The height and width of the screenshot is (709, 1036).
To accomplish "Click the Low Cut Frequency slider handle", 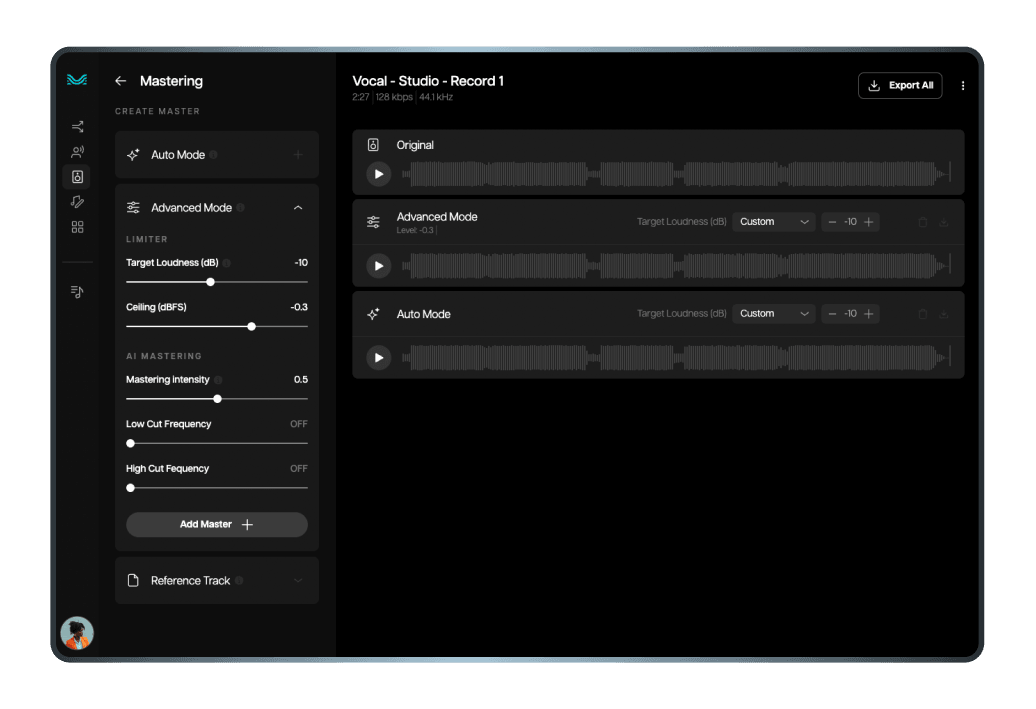I will 130,443.
